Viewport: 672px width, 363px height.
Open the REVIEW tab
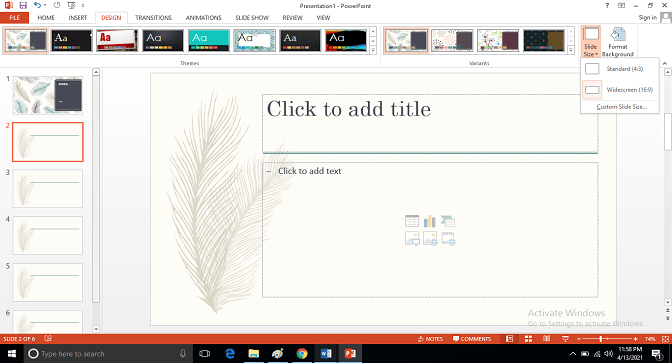(292, 18)
